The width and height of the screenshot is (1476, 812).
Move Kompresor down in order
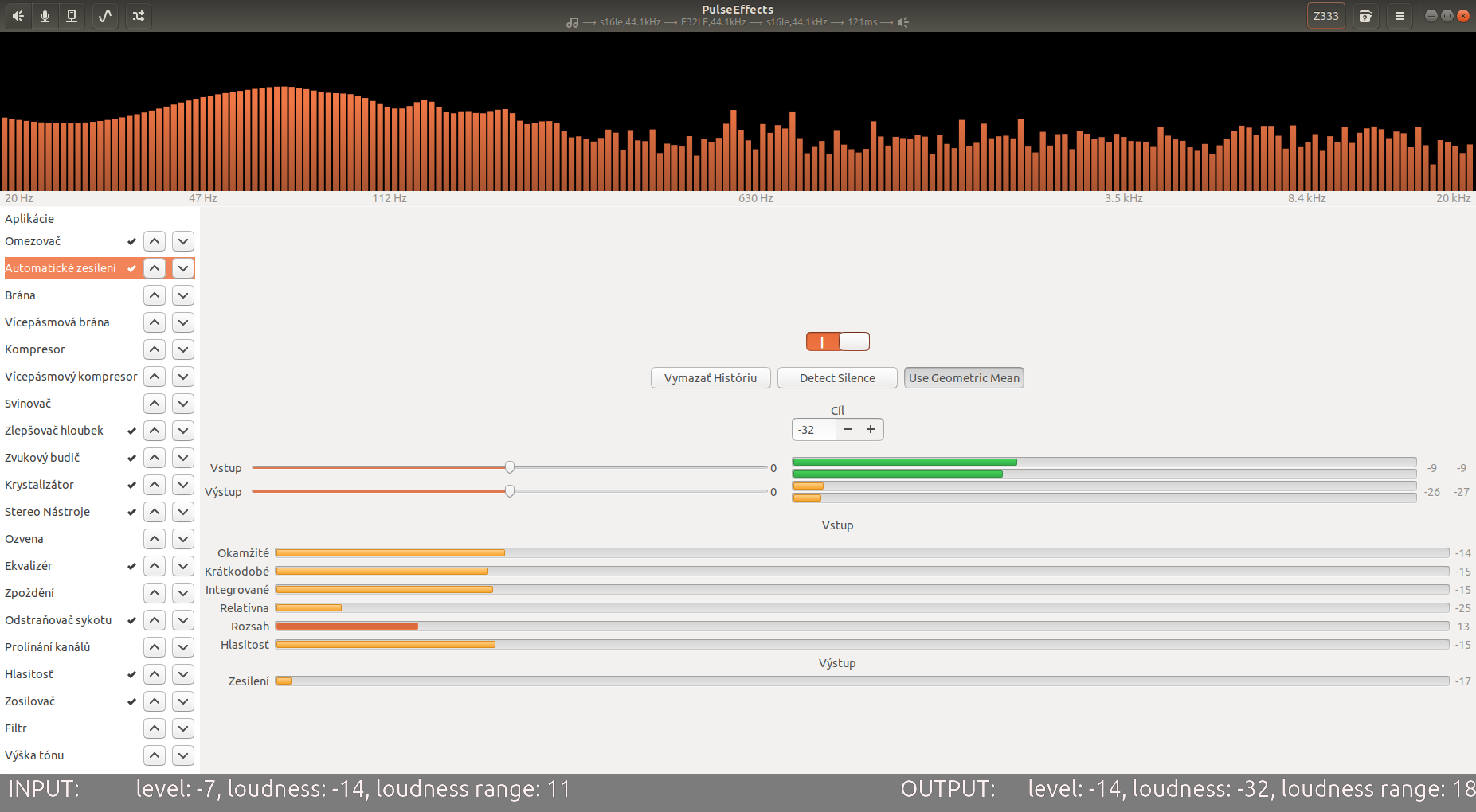tap(183, 349)
